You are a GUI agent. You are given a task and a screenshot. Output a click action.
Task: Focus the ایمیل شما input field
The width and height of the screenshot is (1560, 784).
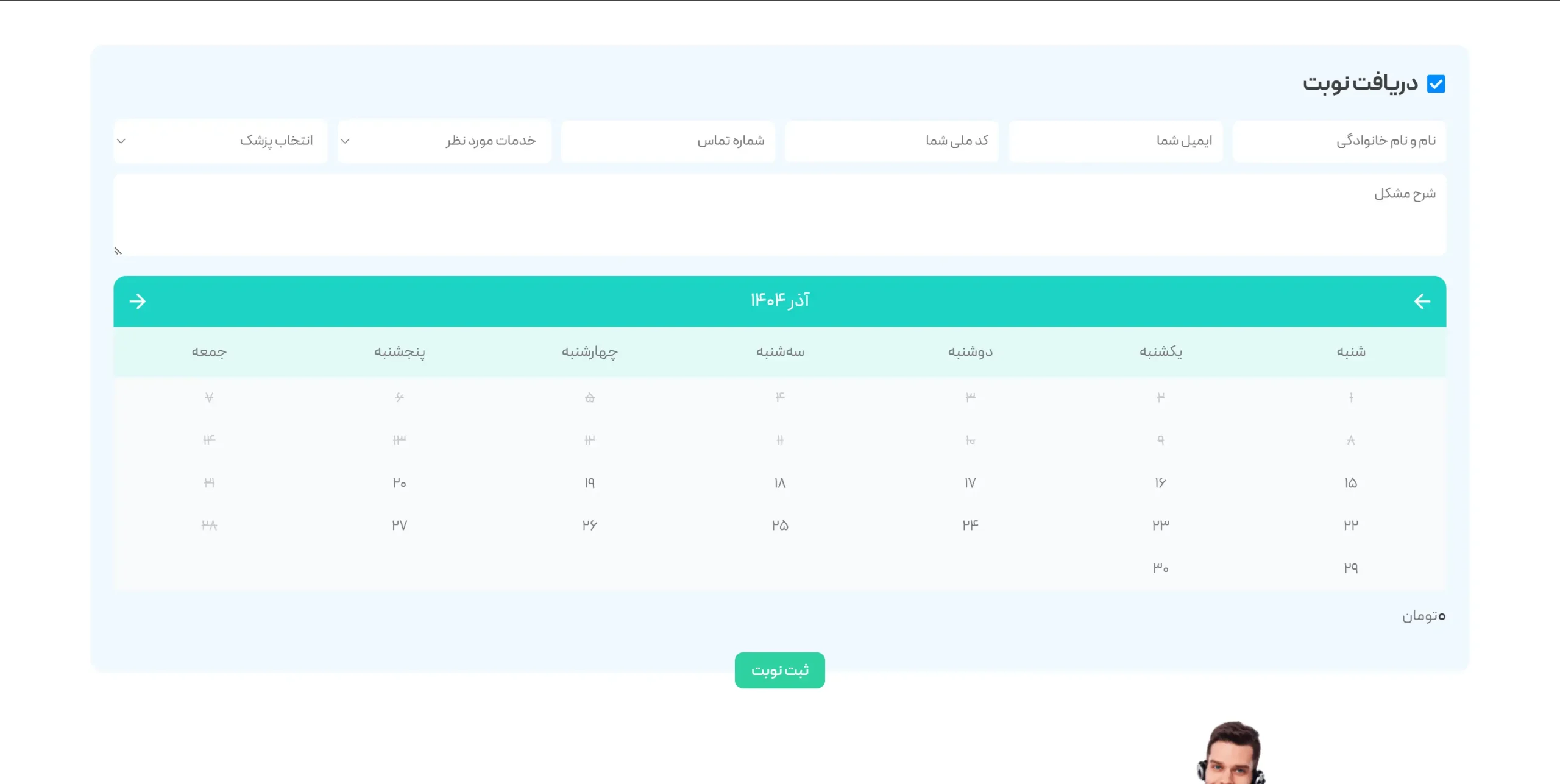(x=1116, y=141)
